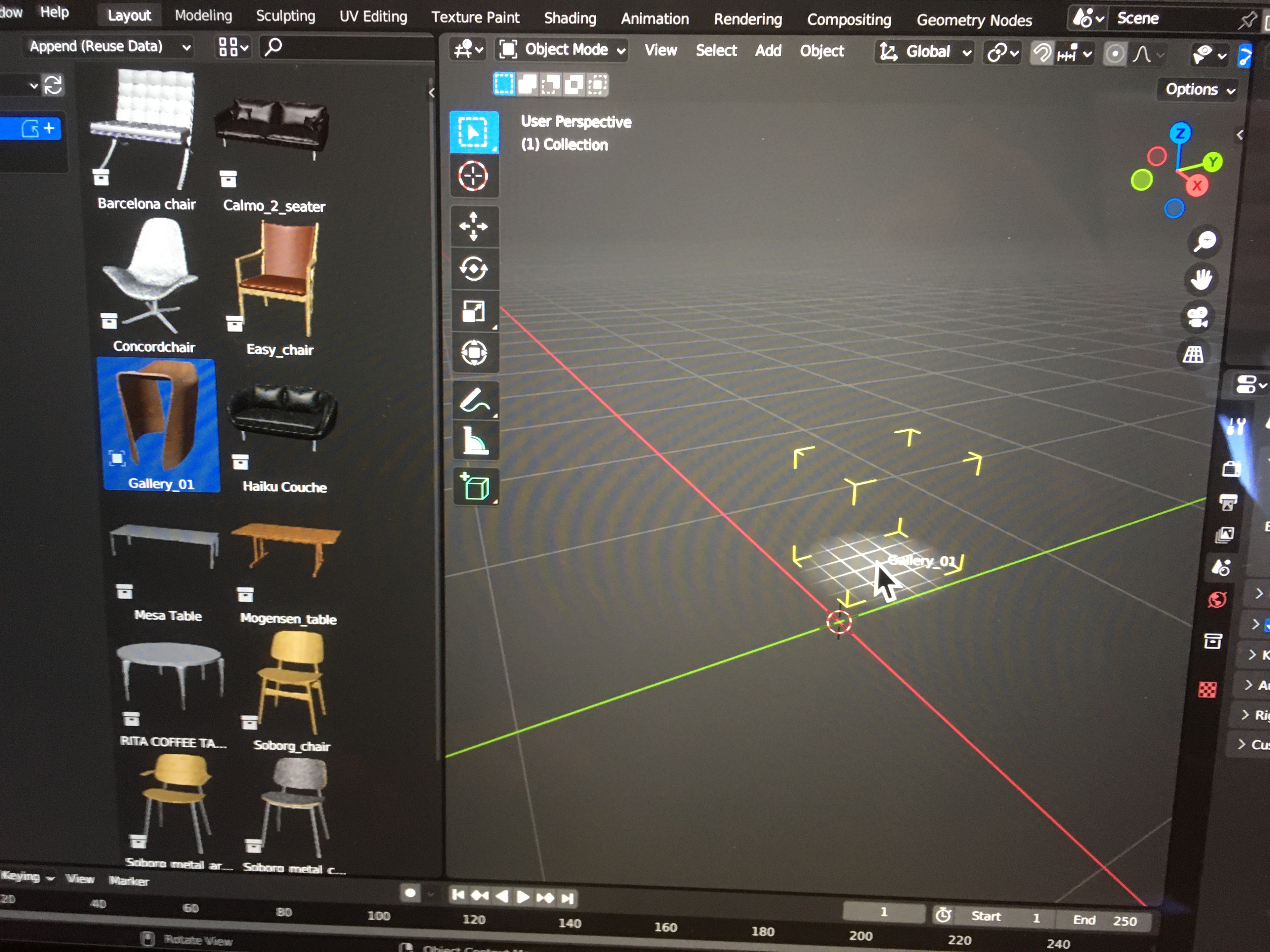Viewport: 1270px width, 952px height.
Task: Toggle timeline auto keying record button
Action: (410, 893)
